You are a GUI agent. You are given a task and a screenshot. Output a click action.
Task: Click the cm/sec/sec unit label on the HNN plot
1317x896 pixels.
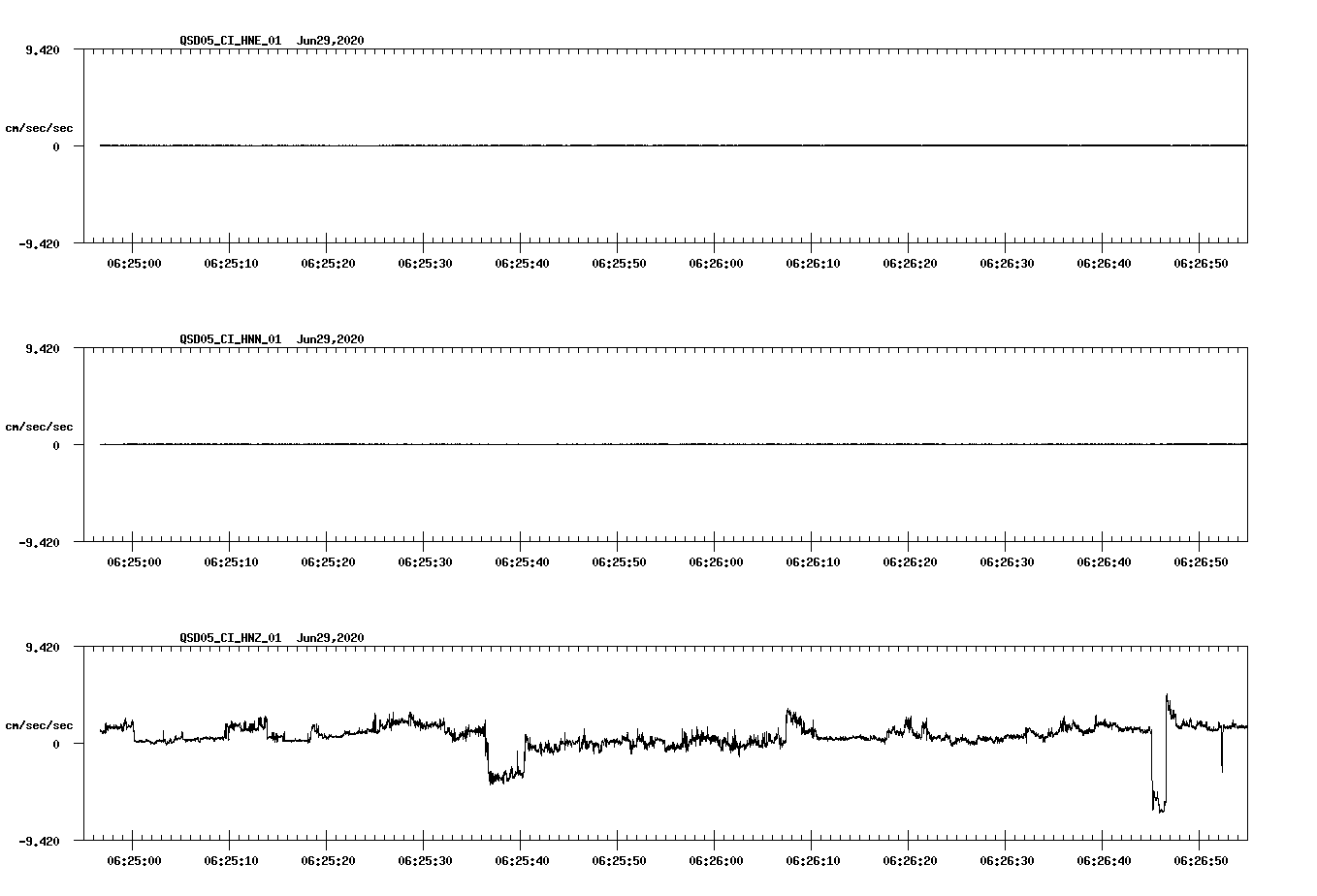(40, 427)
